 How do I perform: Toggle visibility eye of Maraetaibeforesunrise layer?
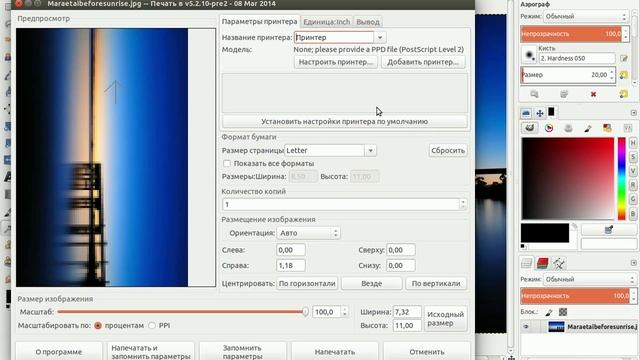click(526, 327)
